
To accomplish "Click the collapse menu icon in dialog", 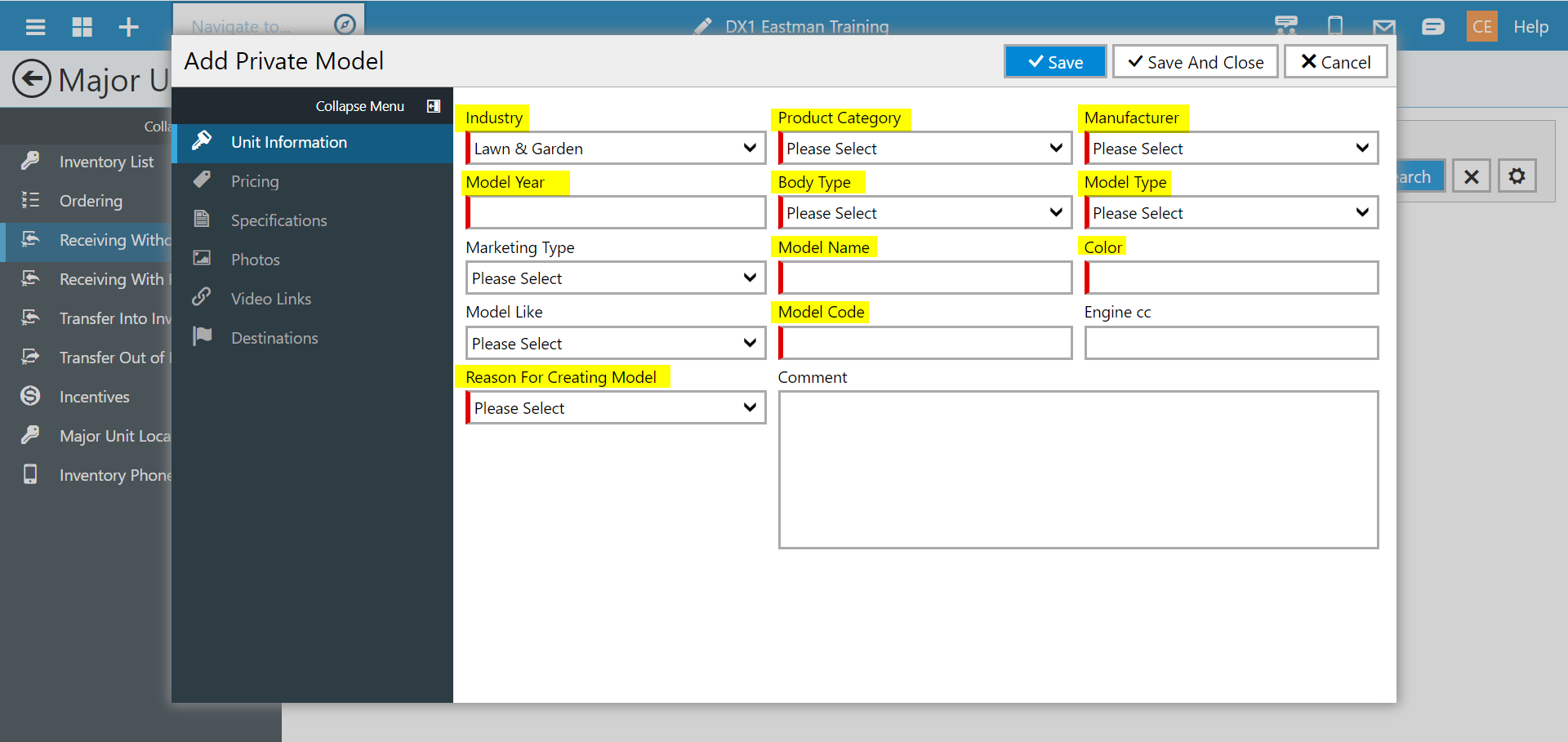I will (434, 106).
